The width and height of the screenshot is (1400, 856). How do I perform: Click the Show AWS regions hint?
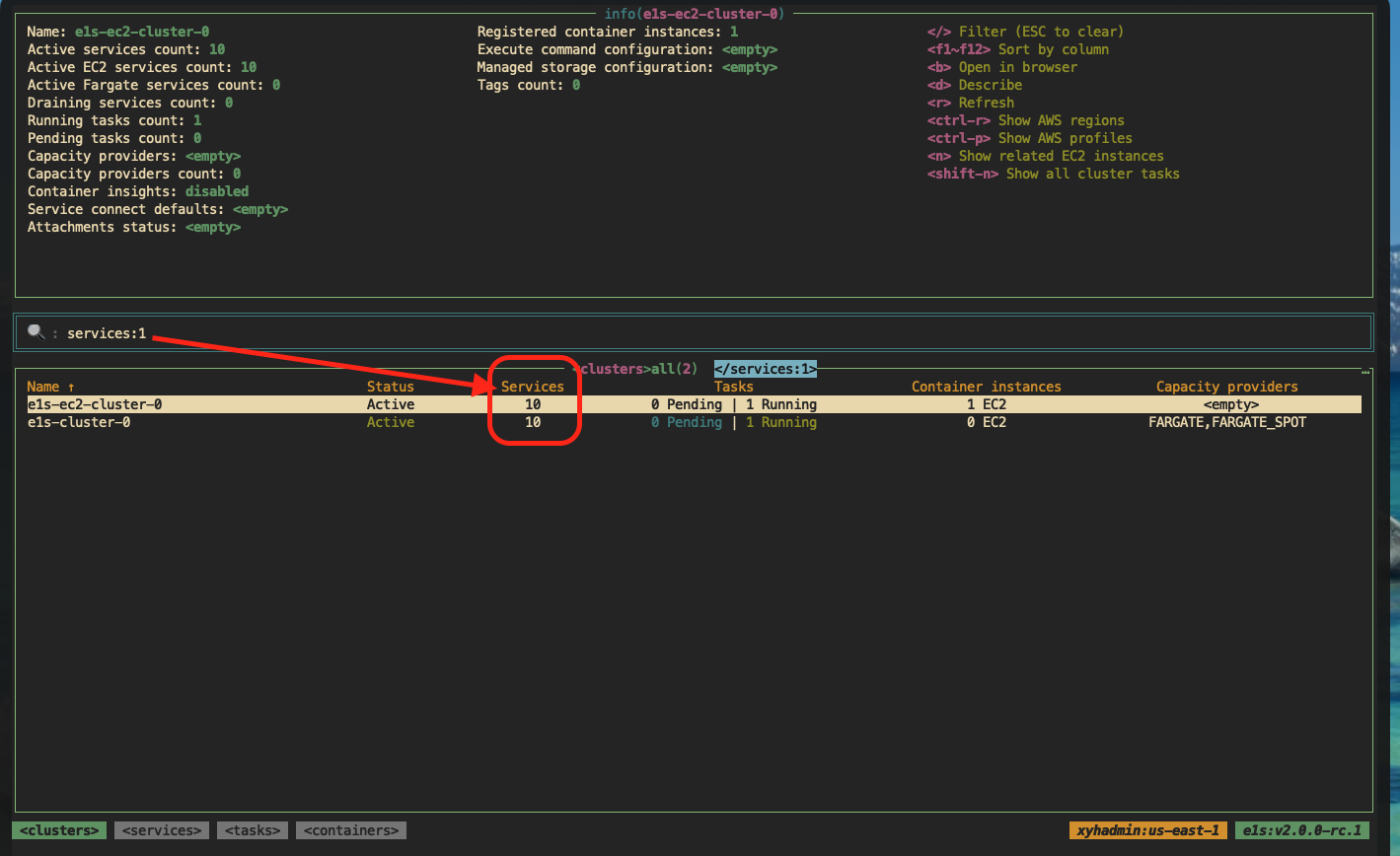(x=1026, y=120)
